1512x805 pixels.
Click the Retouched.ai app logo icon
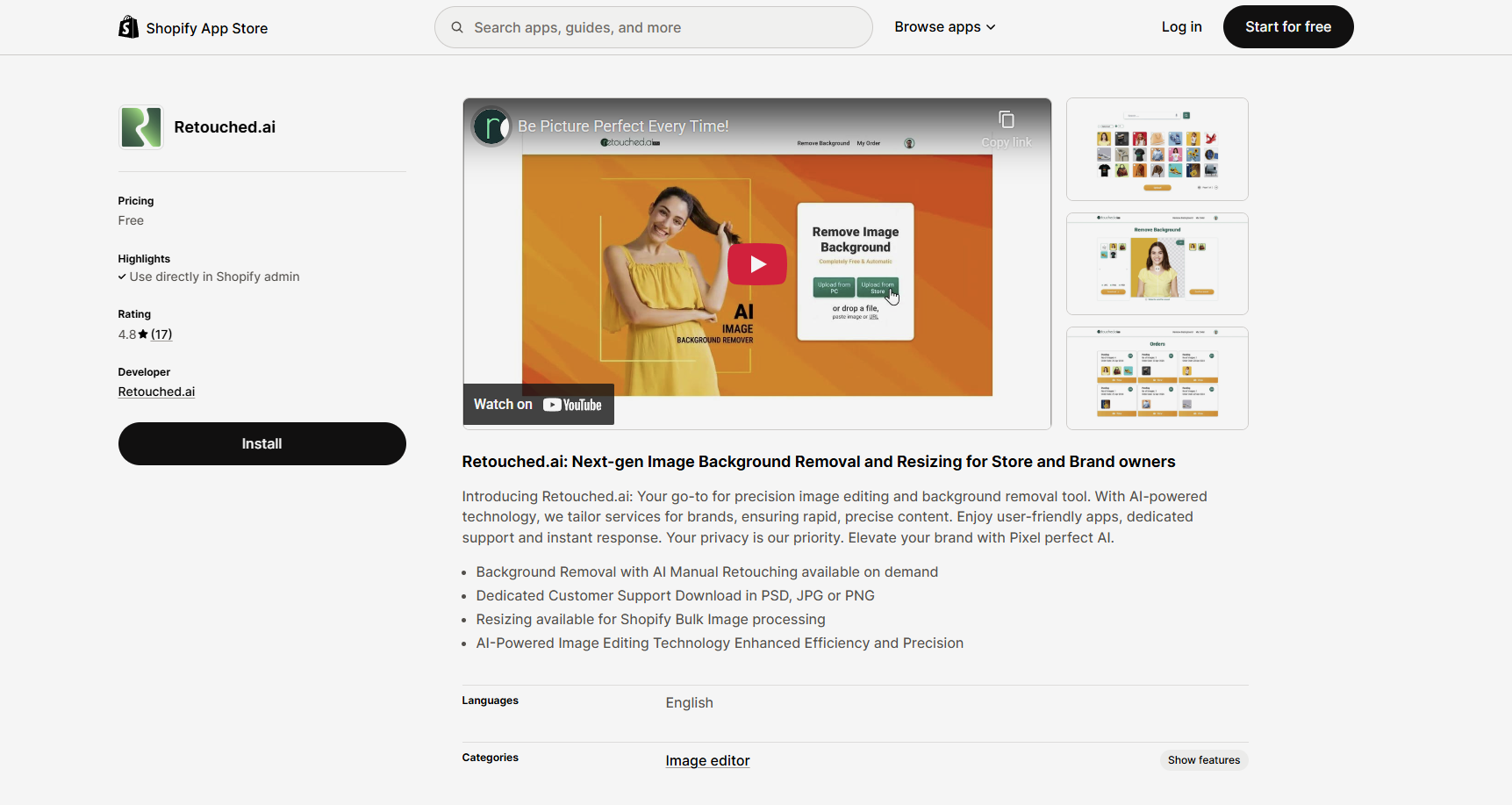pos(141,127)
